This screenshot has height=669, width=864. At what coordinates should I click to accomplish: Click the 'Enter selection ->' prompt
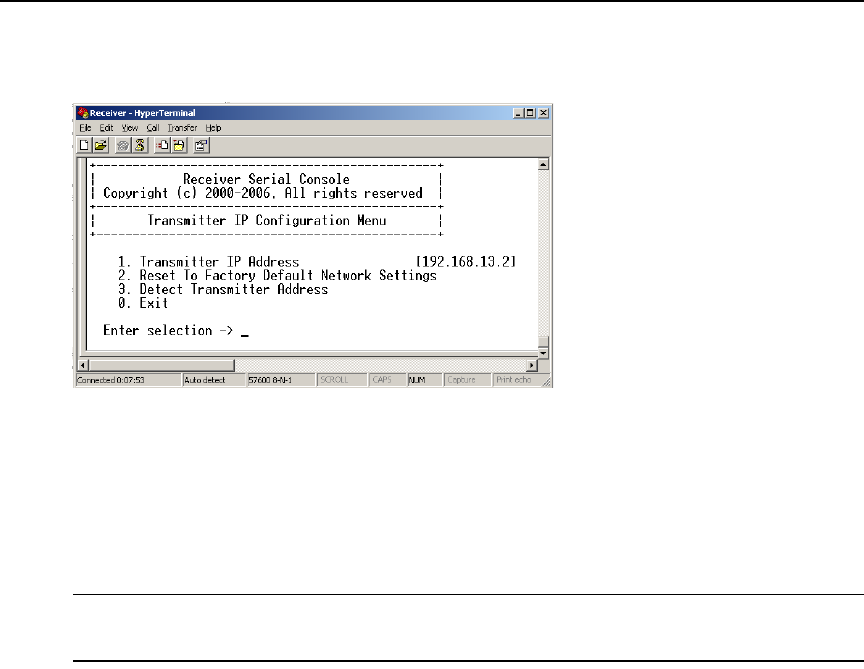(168, 331)
